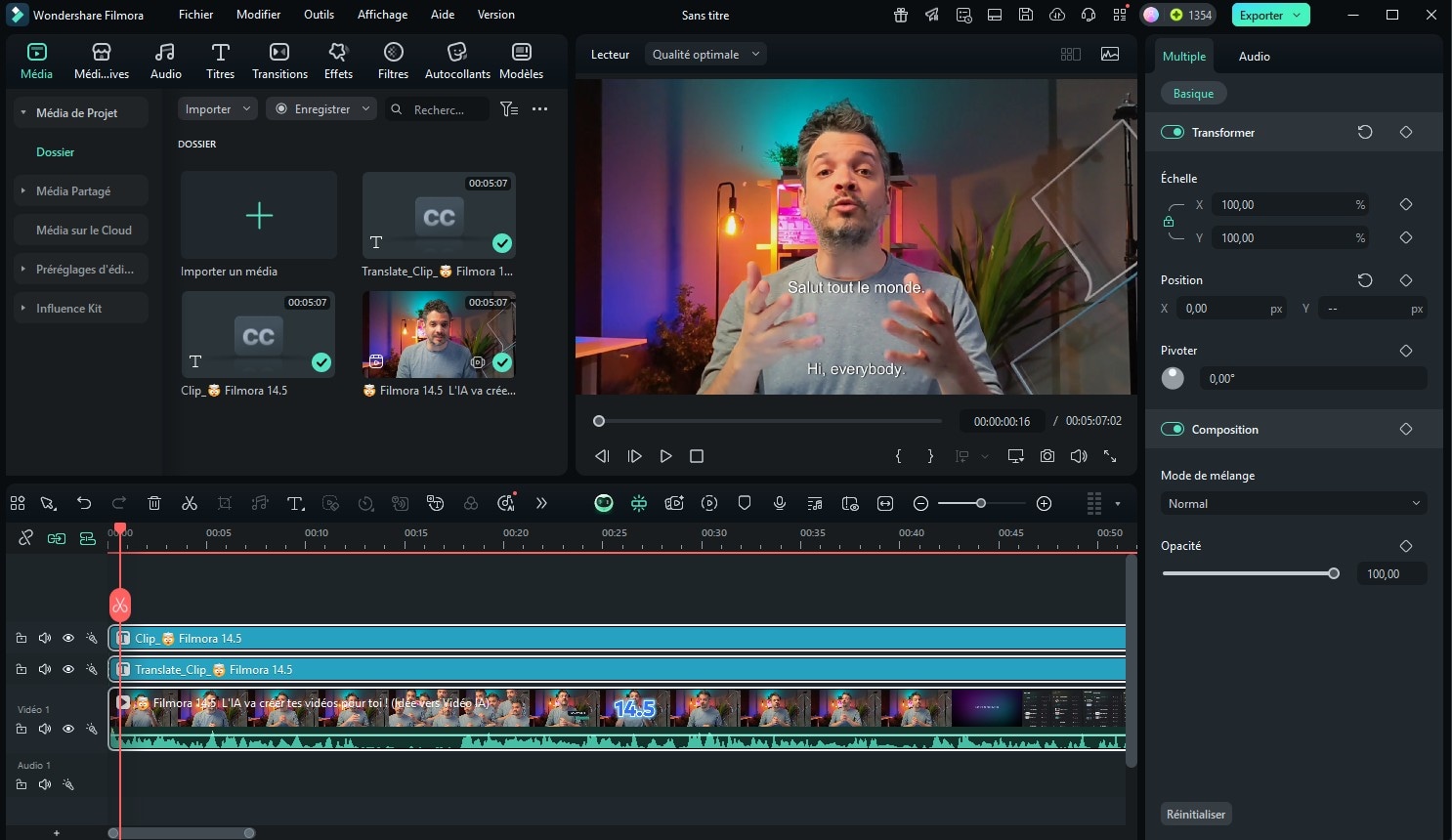Click the Réinitialiser button
Image resolution: width=1452 pixels, height=840 pixels.
pyautogui.click(x=1195, y=814)
